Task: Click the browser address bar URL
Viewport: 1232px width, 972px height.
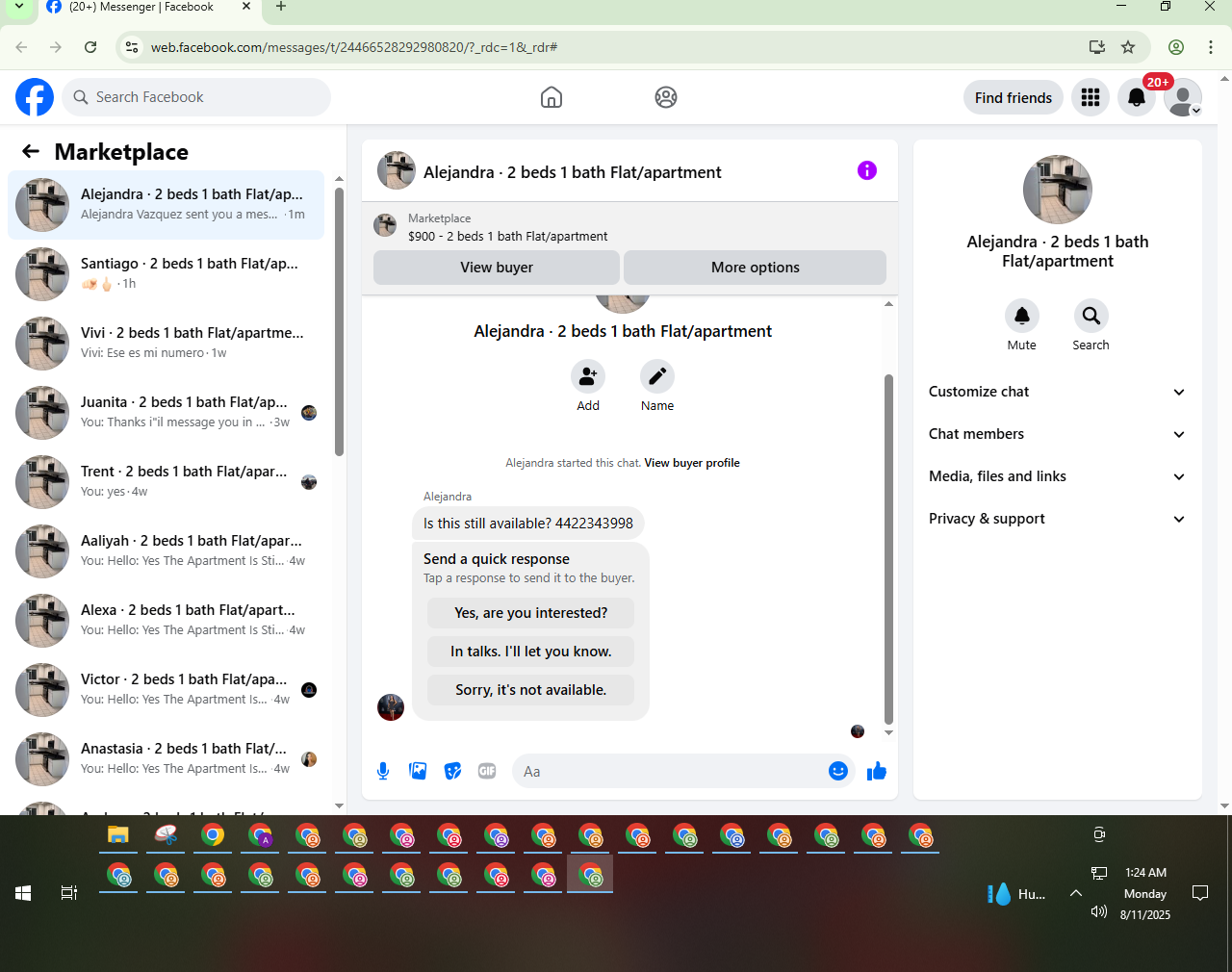Action: pos(354,47)
